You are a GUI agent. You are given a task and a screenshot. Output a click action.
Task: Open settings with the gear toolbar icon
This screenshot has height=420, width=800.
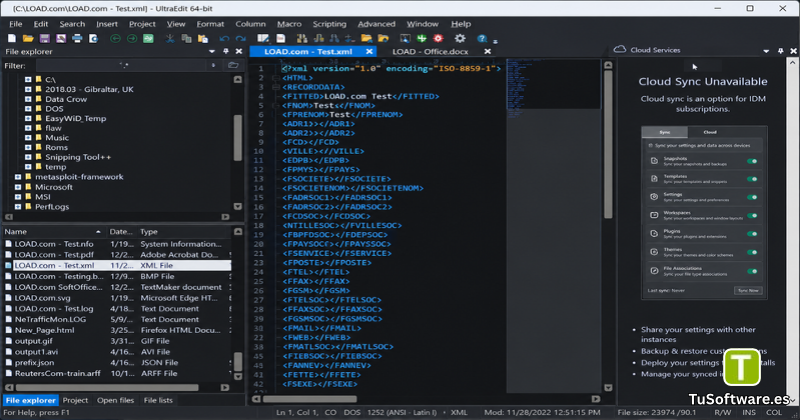click(460, 38)
